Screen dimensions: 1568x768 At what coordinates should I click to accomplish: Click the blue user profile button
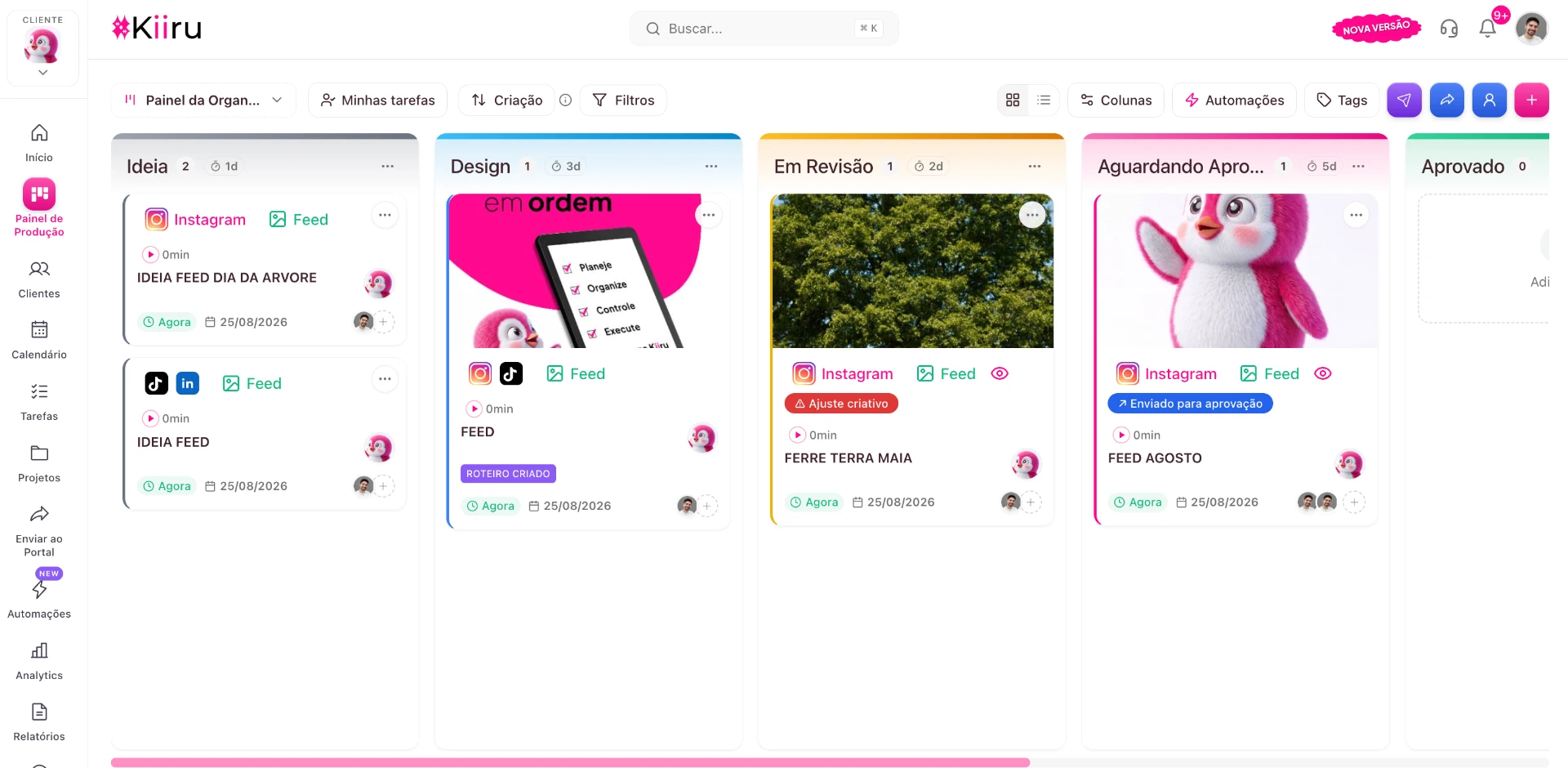coord(1489,100)
